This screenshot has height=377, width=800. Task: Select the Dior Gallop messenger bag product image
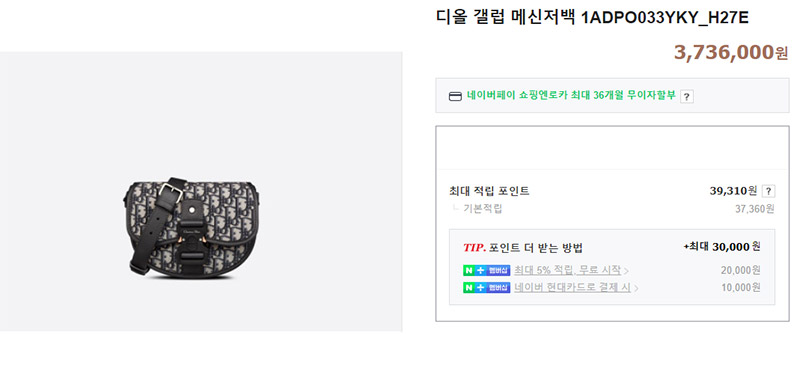[x=193, y=228]
